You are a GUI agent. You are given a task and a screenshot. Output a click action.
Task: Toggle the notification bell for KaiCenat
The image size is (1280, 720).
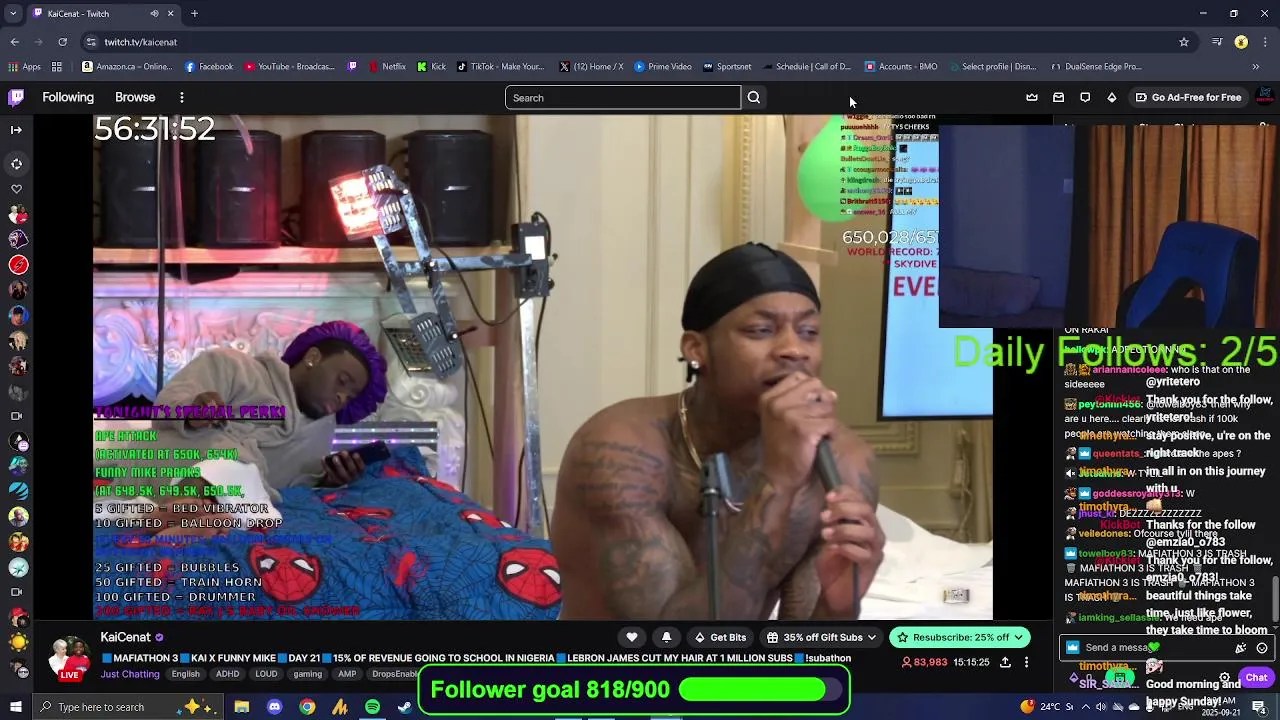tap(667, 638)
